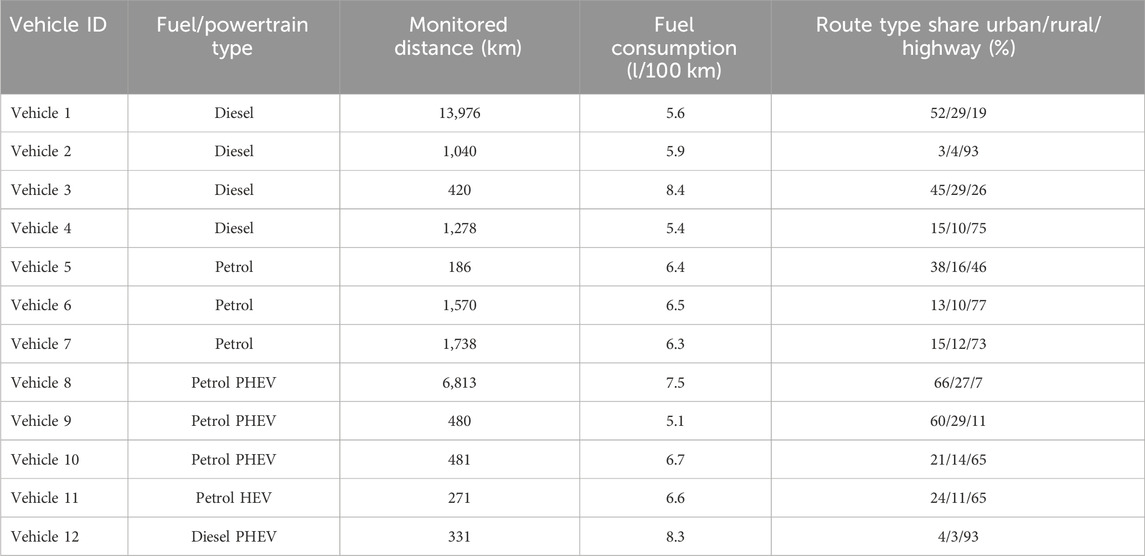
Task: Select the 15/12/73 route share cell
Action: pyautogui.click(x=957, y=344)
